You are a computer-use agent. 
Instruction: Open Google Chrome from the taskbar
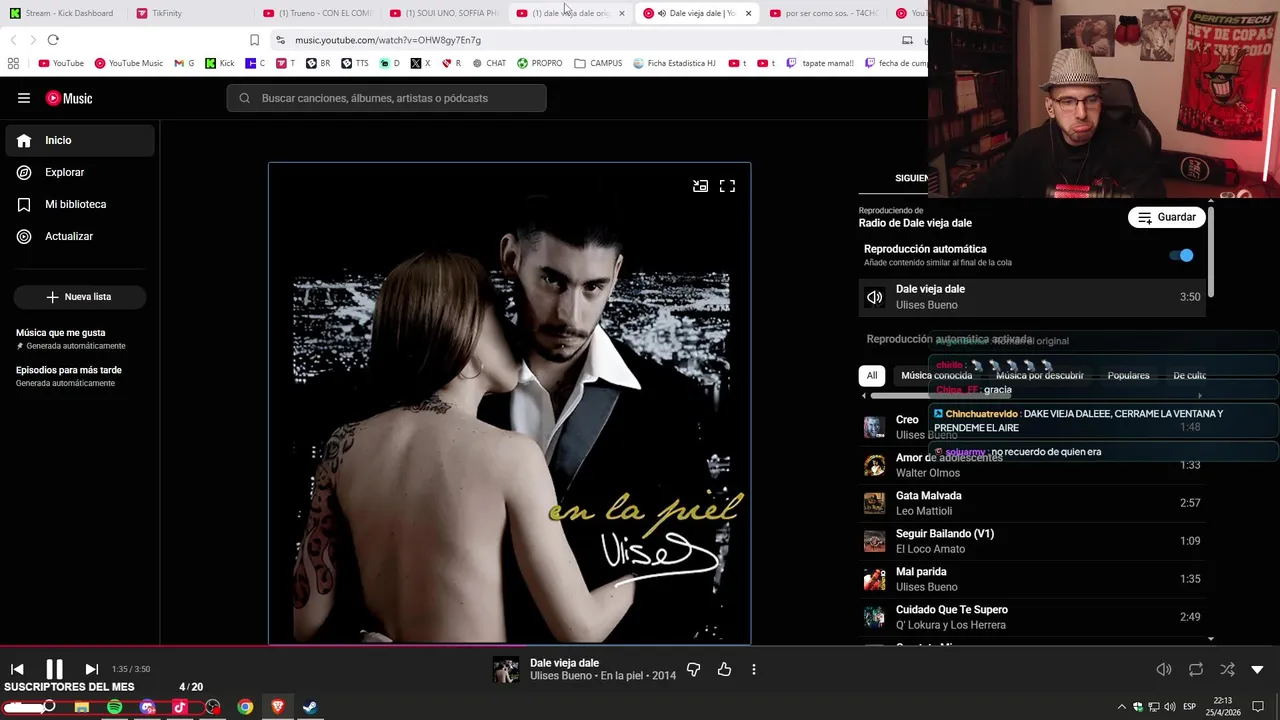click(x=245, y=707)
